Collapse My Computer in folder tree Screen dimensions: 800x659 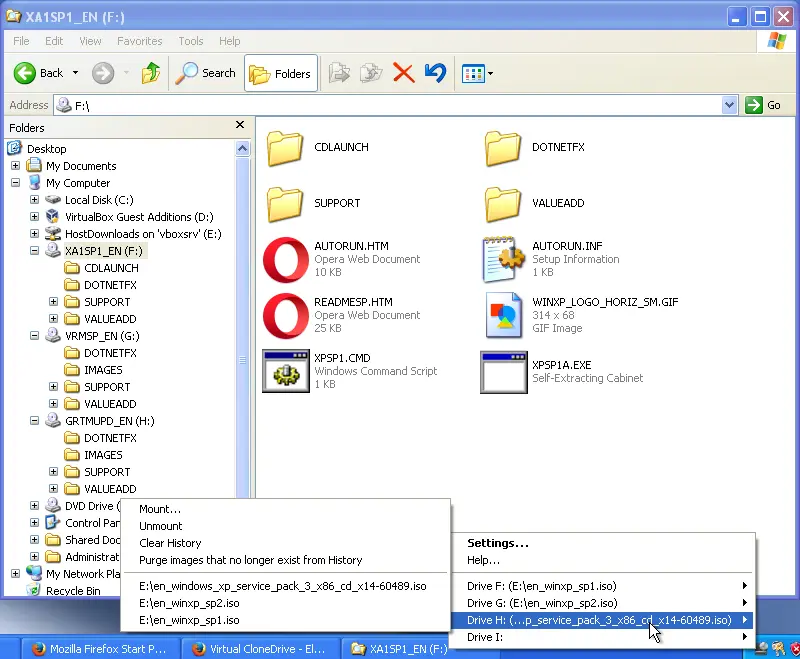(15, 183)
